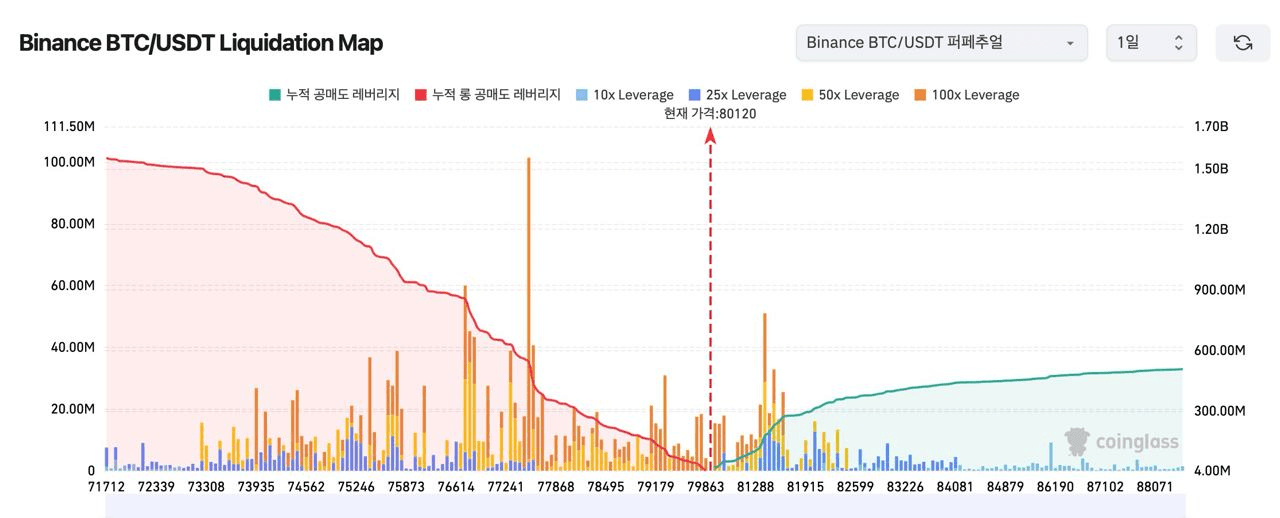1280x518 pixels.
Task: Click the 현재 가격:80120 price label
Action: (x=710, y=113)
